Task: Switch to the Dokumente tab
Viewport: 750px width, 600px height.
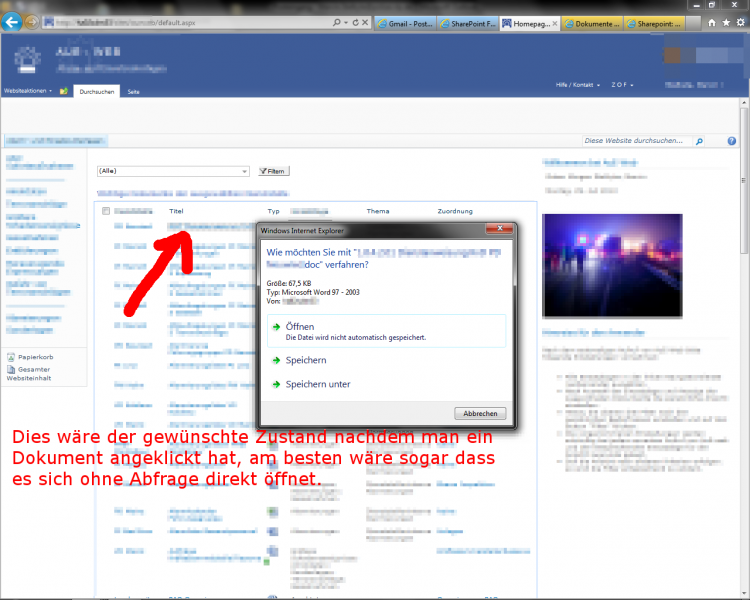Action: pyautogui.click(x=592, y=23)
